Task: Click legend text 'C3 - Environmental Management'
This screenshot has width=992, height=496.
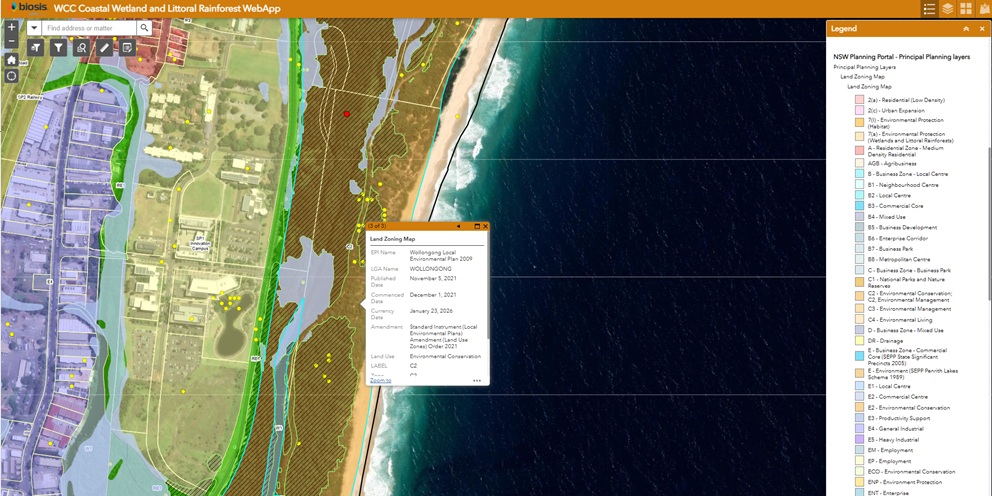Action: [x=909, y=309]
